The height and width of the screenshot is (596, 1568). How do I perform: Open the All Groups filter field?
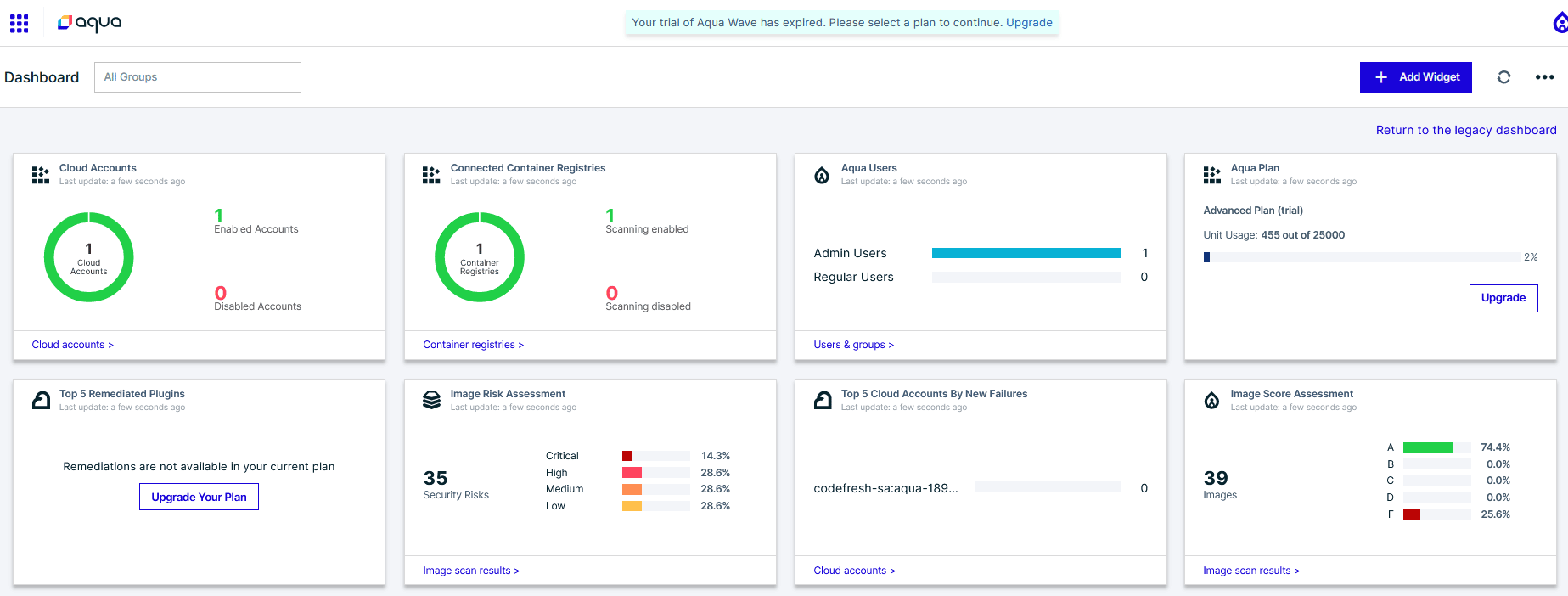click(x=198, y=77)
